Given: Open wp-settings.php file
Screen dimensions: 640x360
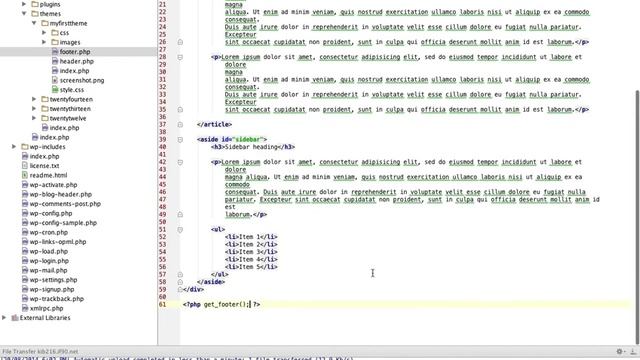Looking at the screenshot, I should (x=53, y=280).
